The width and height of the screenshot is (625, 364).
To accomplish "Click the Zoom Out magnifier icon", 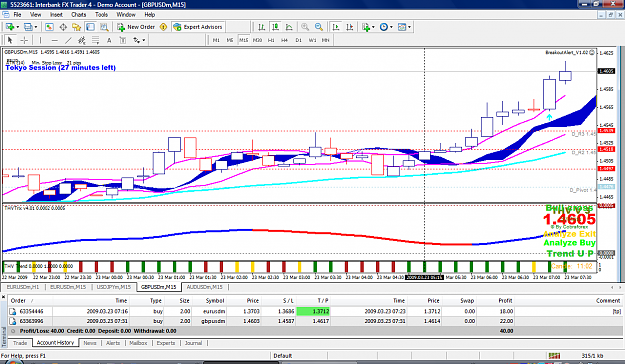I will click(x=319, y=27).
